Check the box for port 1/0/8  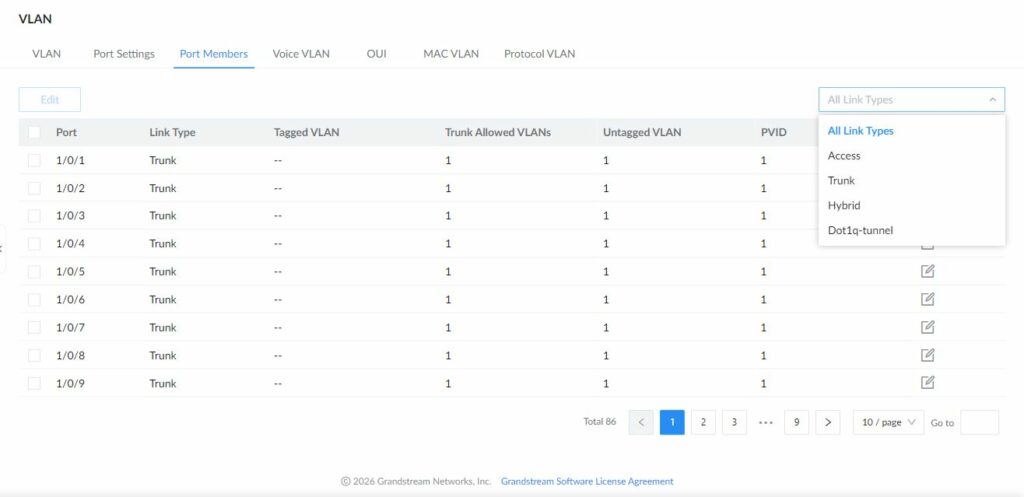point(34,355)
